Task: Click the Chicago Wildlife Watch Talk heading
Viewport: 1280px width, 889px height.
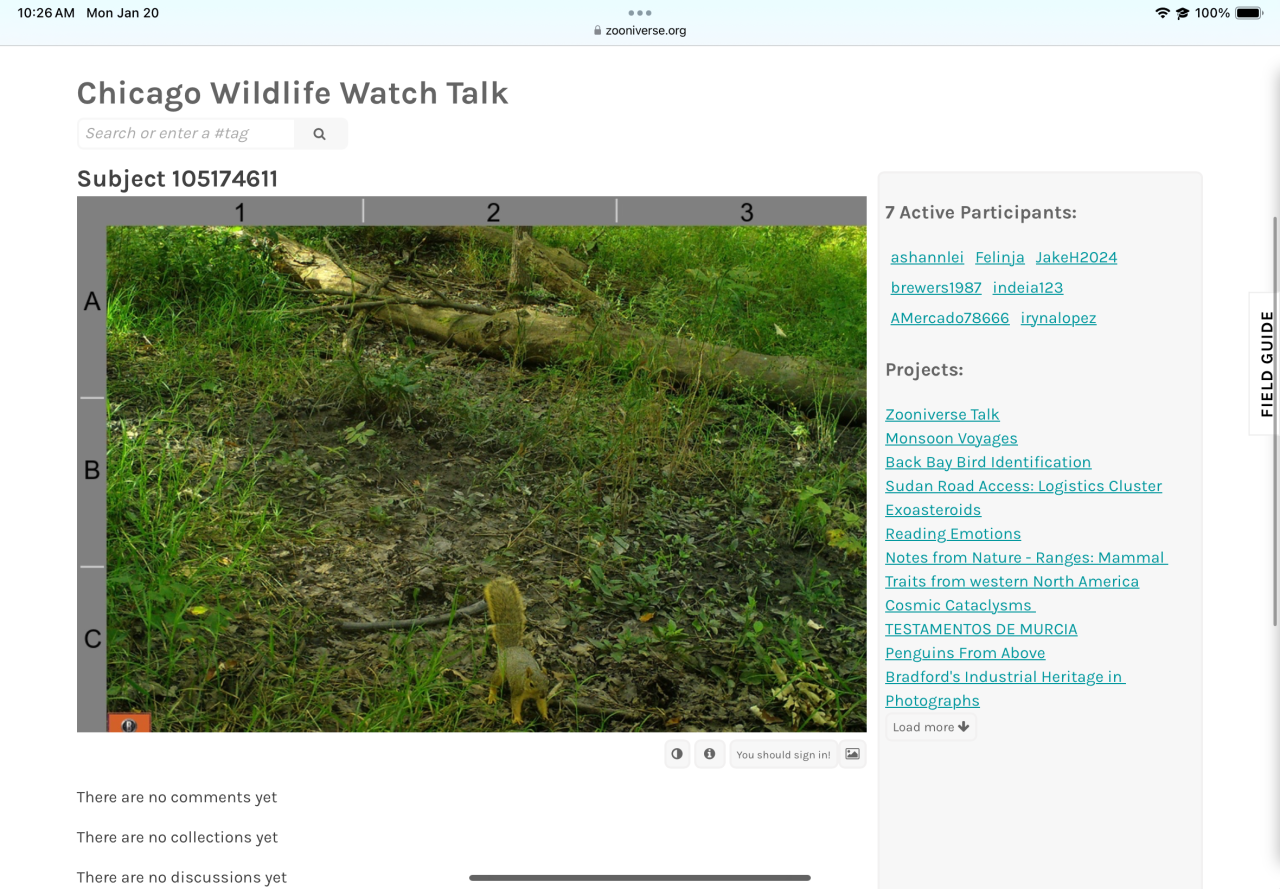Action: (293, 93)
